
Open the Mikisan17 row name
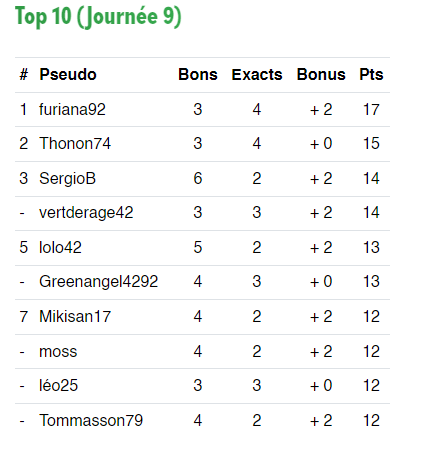[75, 316]
